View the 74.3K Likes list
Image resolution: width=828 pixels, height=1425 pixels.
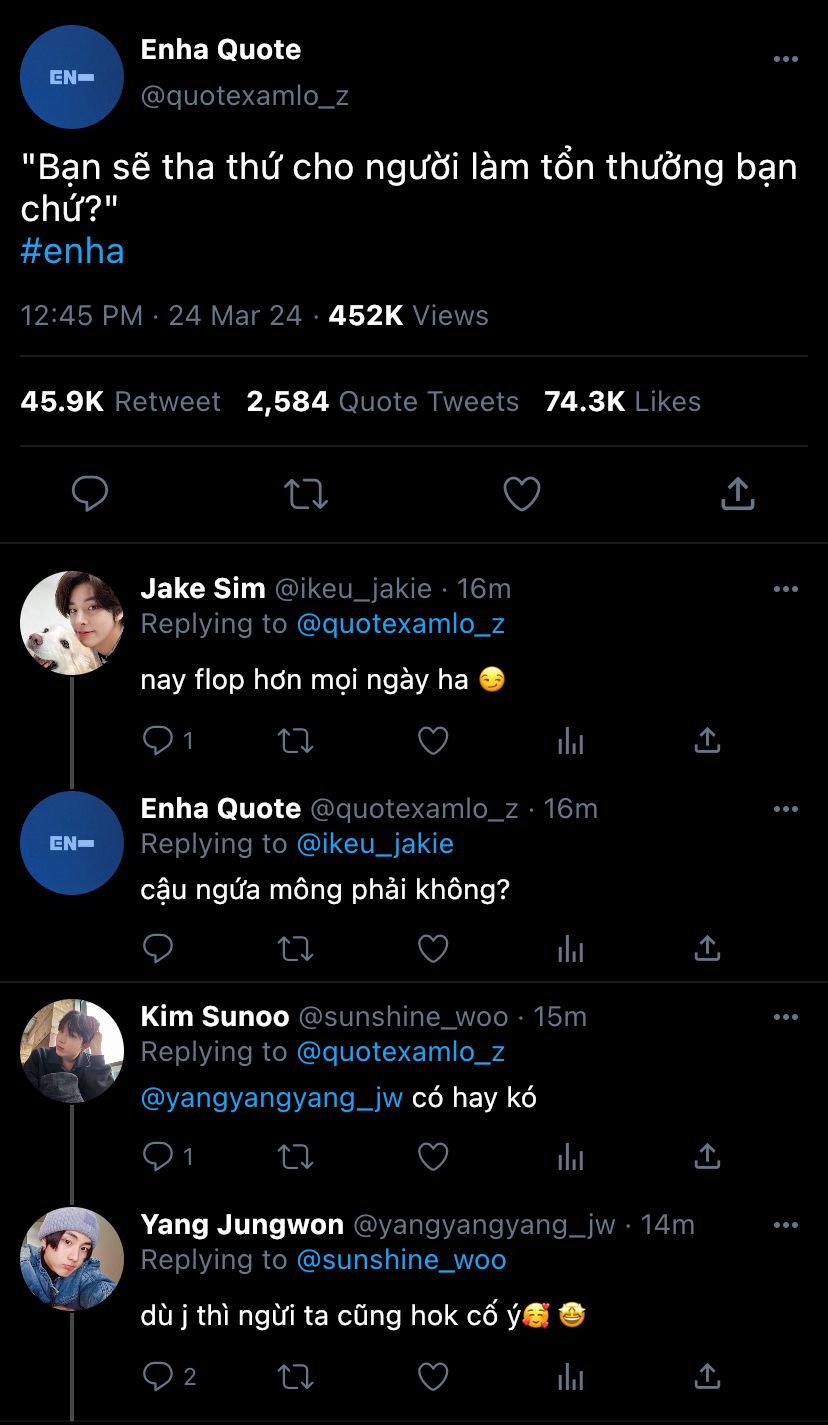[622, 402]
